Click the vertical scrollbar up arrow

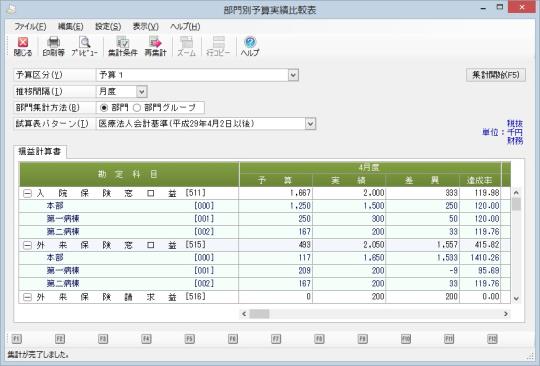[x=516, y=192]
